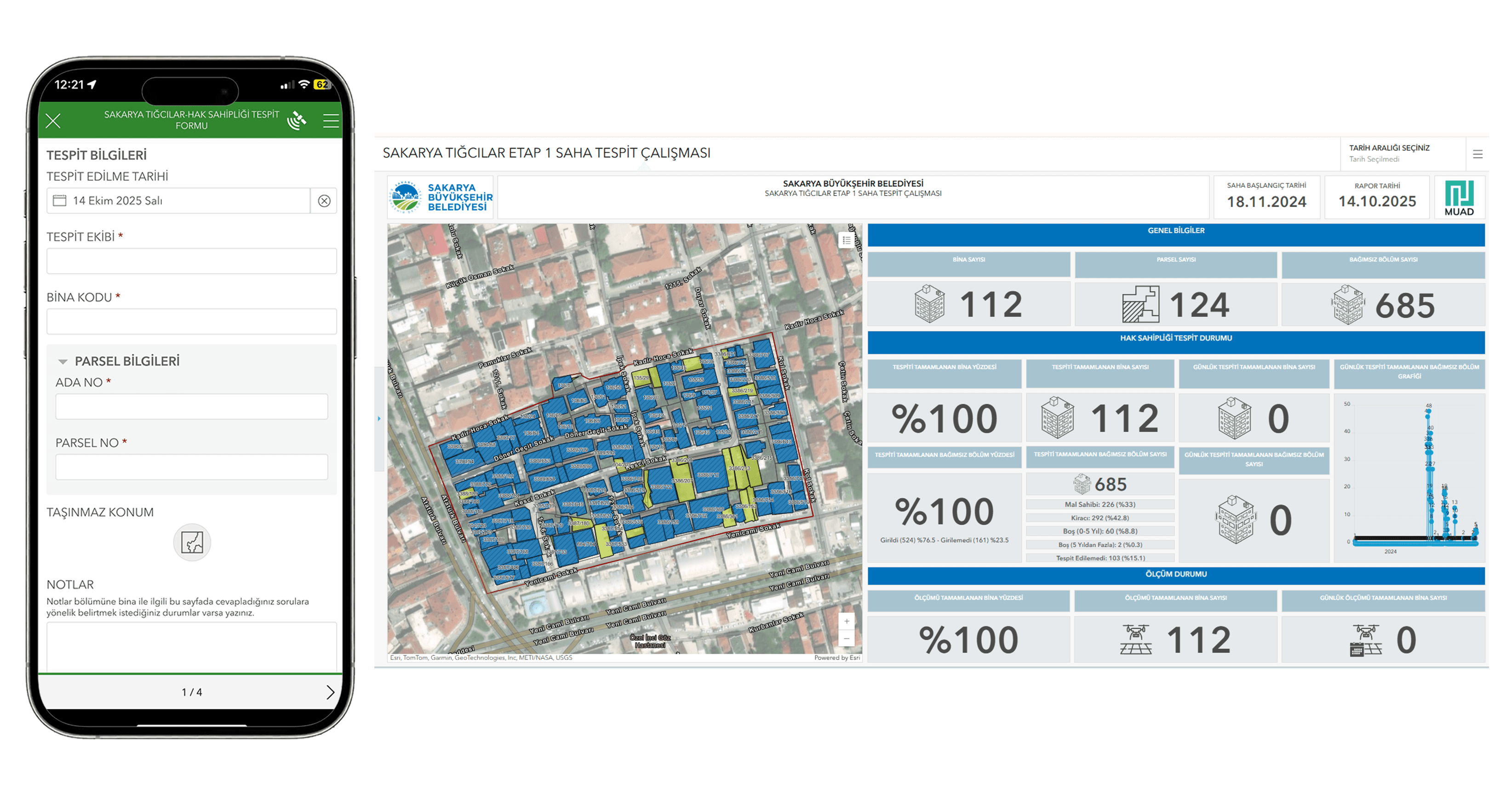This screenshot has height=795, width=1512.
Task: Click the Powered by Esri link
Action: tap(836, 657)
